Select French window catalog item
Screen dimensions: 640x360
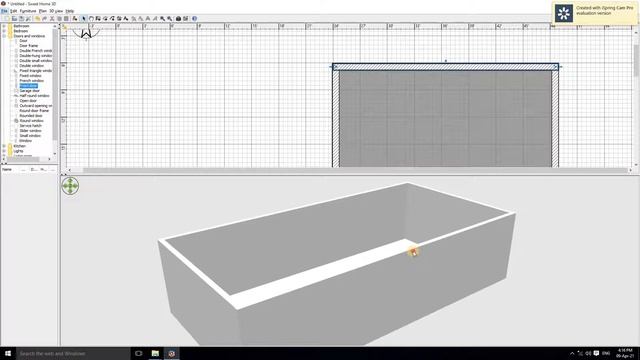tap(31, 81)
